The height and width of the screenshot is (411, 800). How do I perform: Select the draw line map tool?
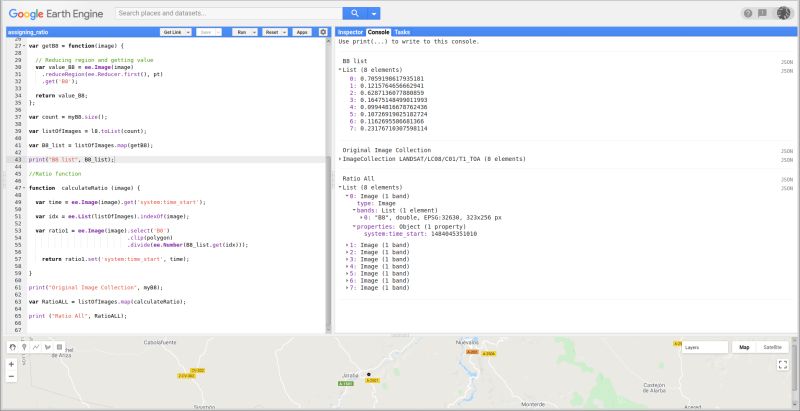click(36, 347)
